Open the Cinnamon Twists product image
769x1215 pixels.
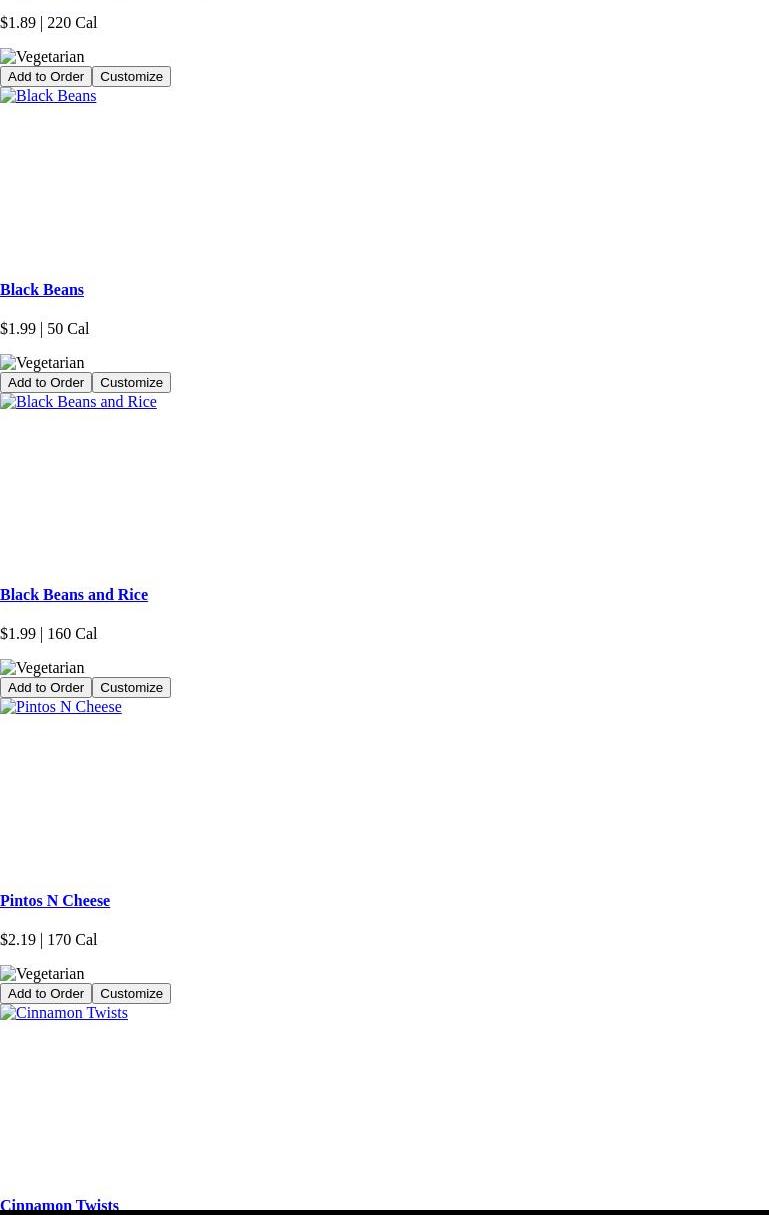click(64, 1013)
